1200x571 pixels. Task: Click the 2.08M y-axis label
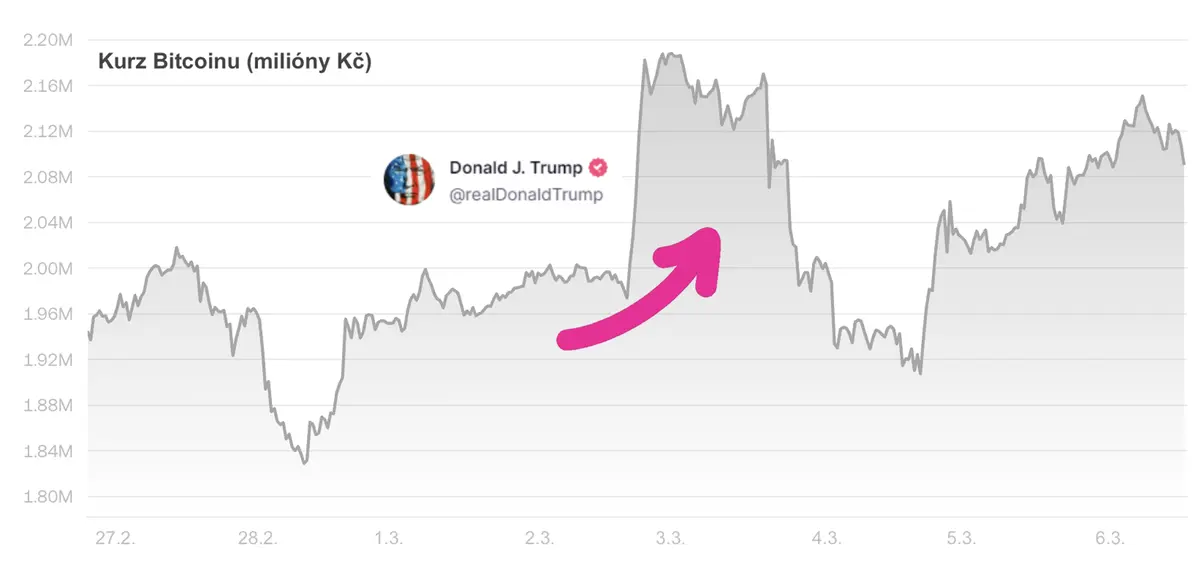coord(47,177)
